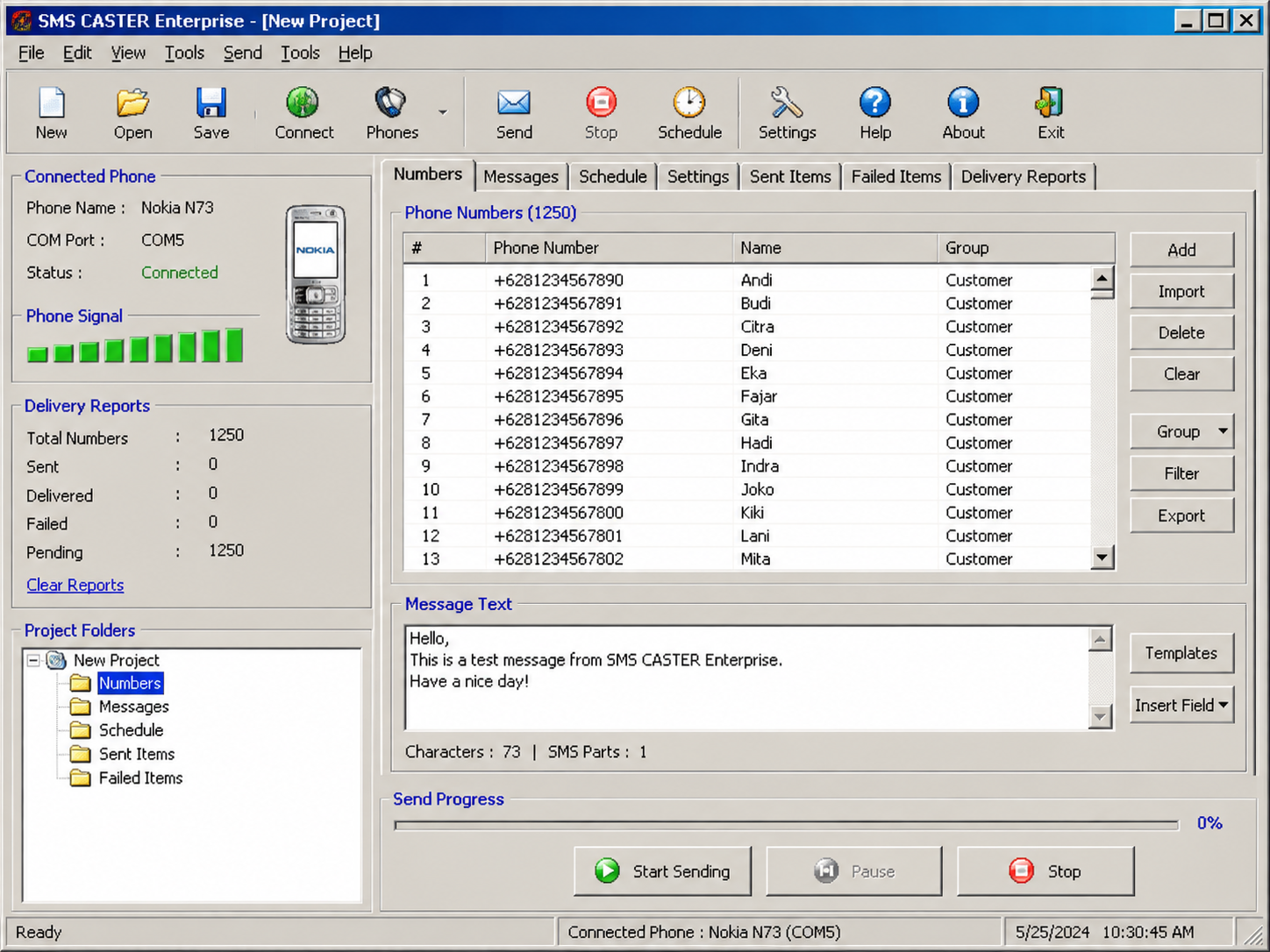Click the Exit door toolbar icon

coord(1050,113)
